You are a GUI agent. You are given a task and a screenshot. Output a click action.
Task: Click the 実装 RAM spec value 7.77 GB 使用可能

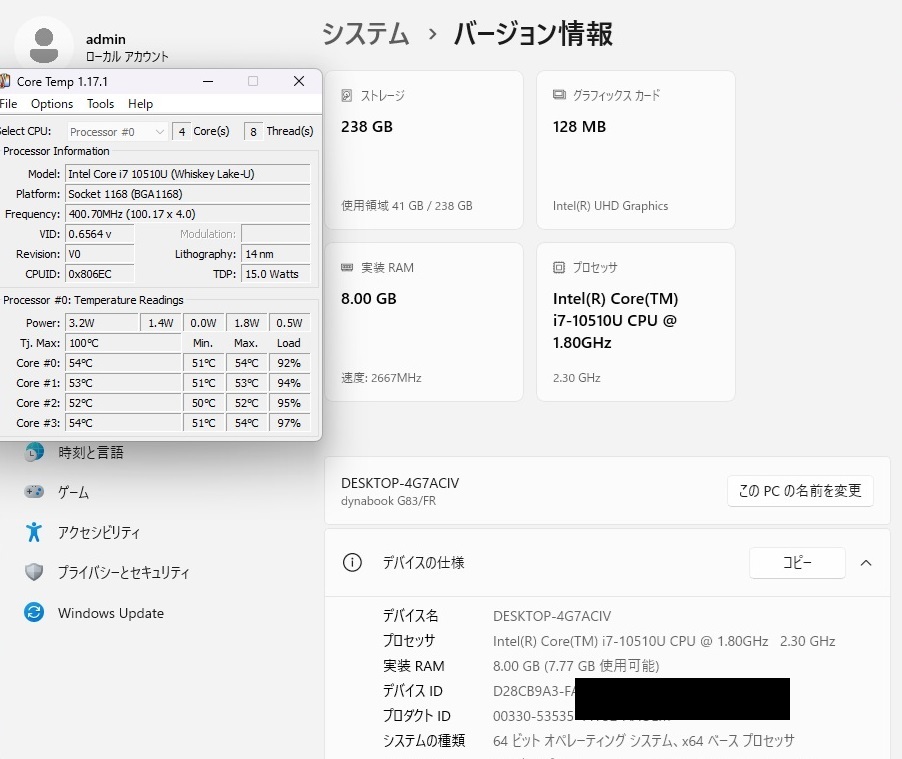click(576, 666)
